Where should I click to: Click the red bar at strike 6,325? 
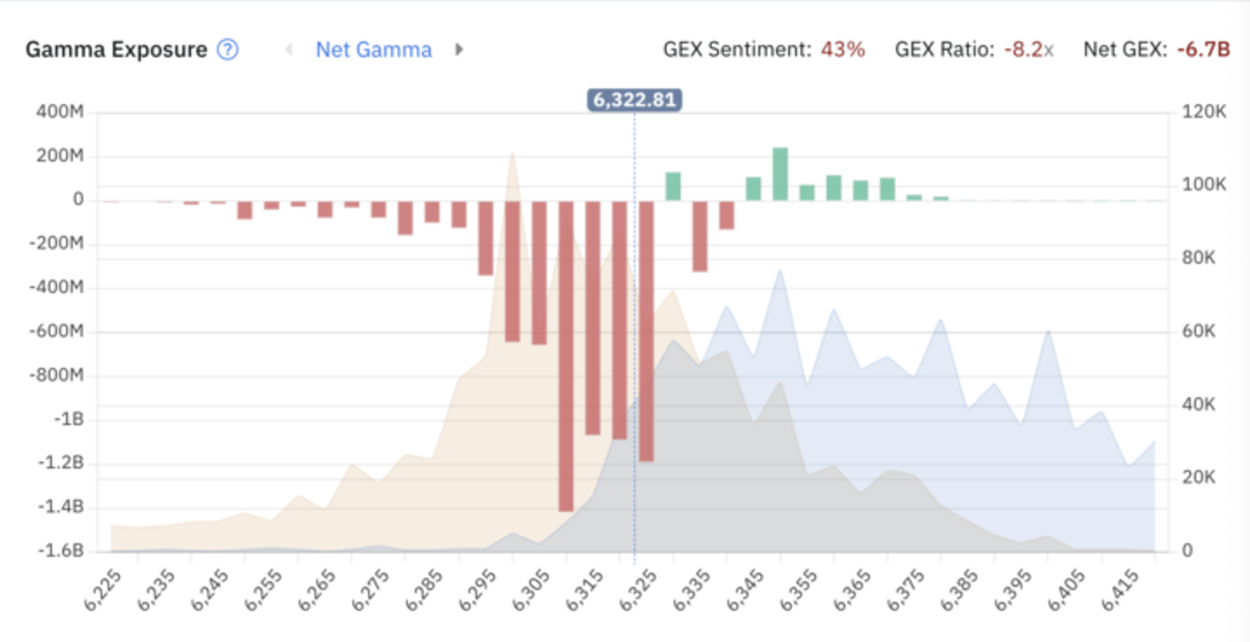click(x=646, y=330)
